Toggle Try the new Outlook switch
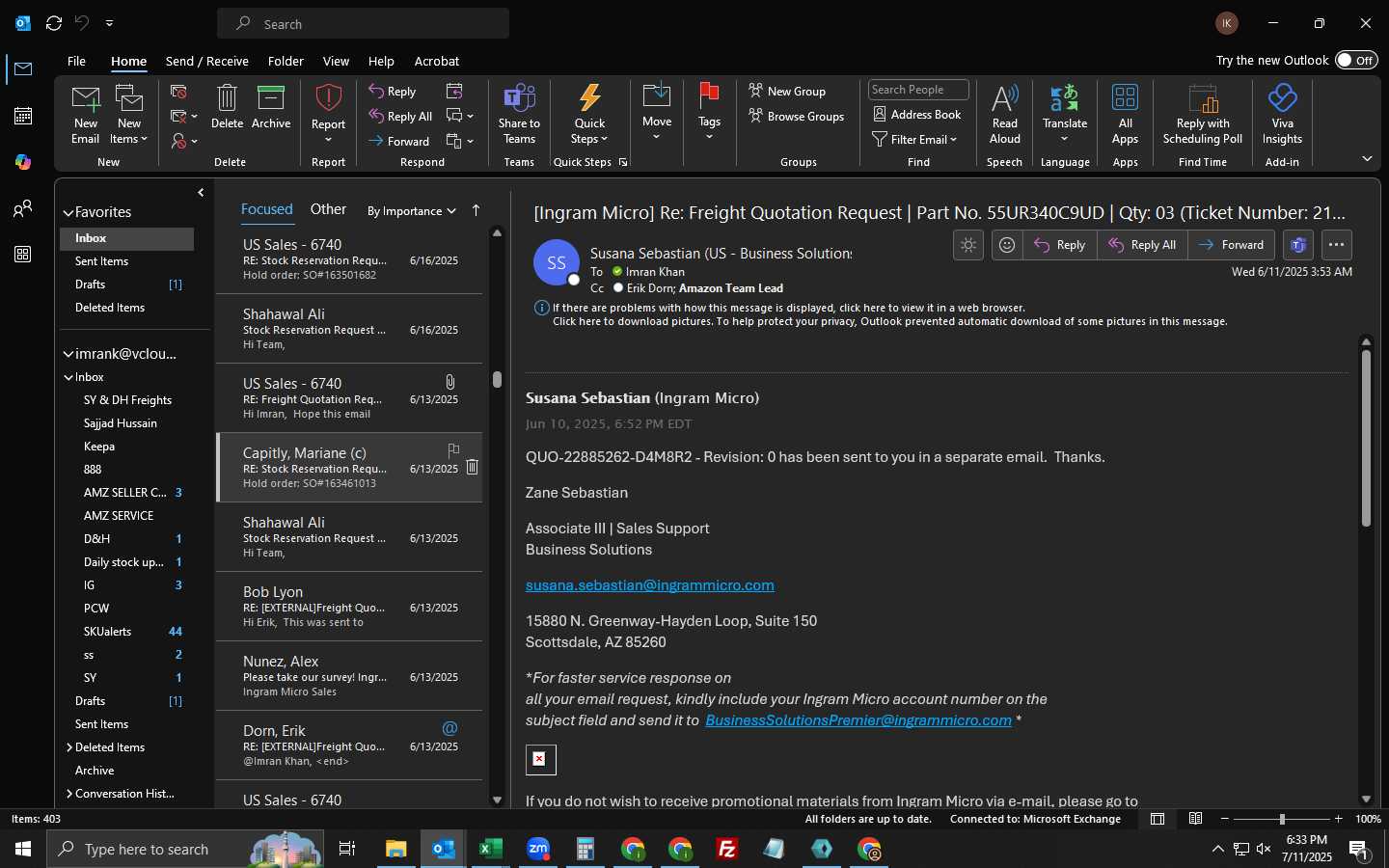The width and height of the screenshot is (1389, 868). [1356, 60]
